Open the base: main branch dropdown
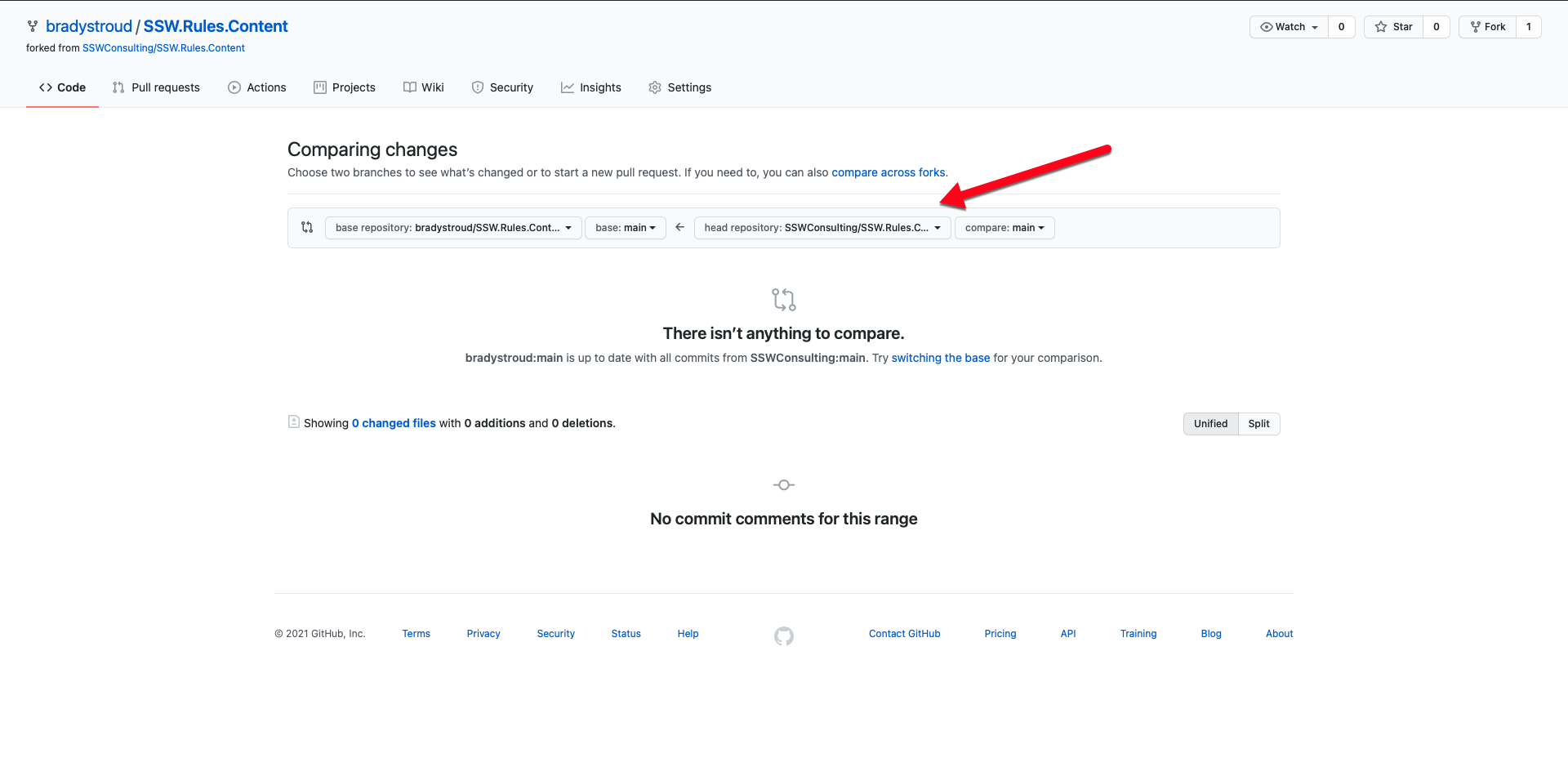 (x=626, y=228)
